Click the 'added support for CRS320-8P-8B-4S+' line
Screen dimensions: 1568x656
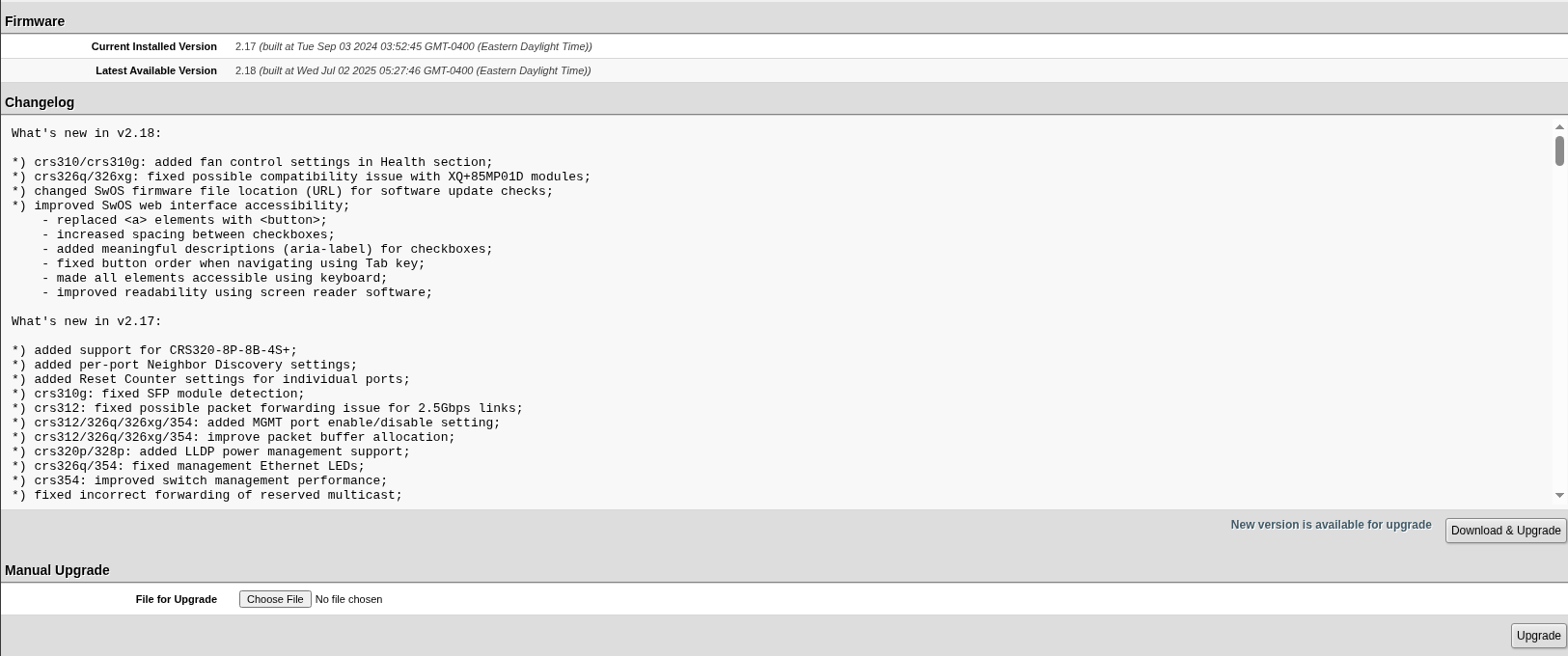pos(154,350)
